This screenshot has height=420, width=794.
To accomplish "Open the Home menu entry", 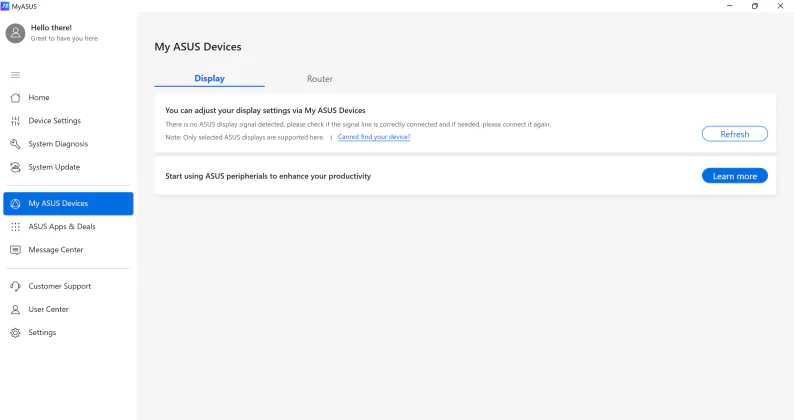I will click(x=39, y=97).
